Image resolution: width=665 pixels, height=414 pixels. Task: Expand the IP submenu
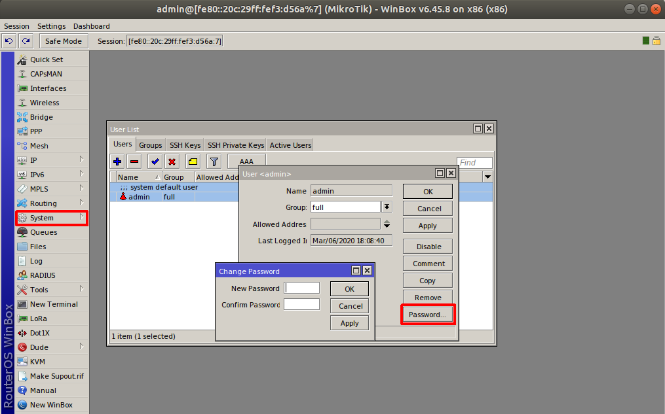81,159
